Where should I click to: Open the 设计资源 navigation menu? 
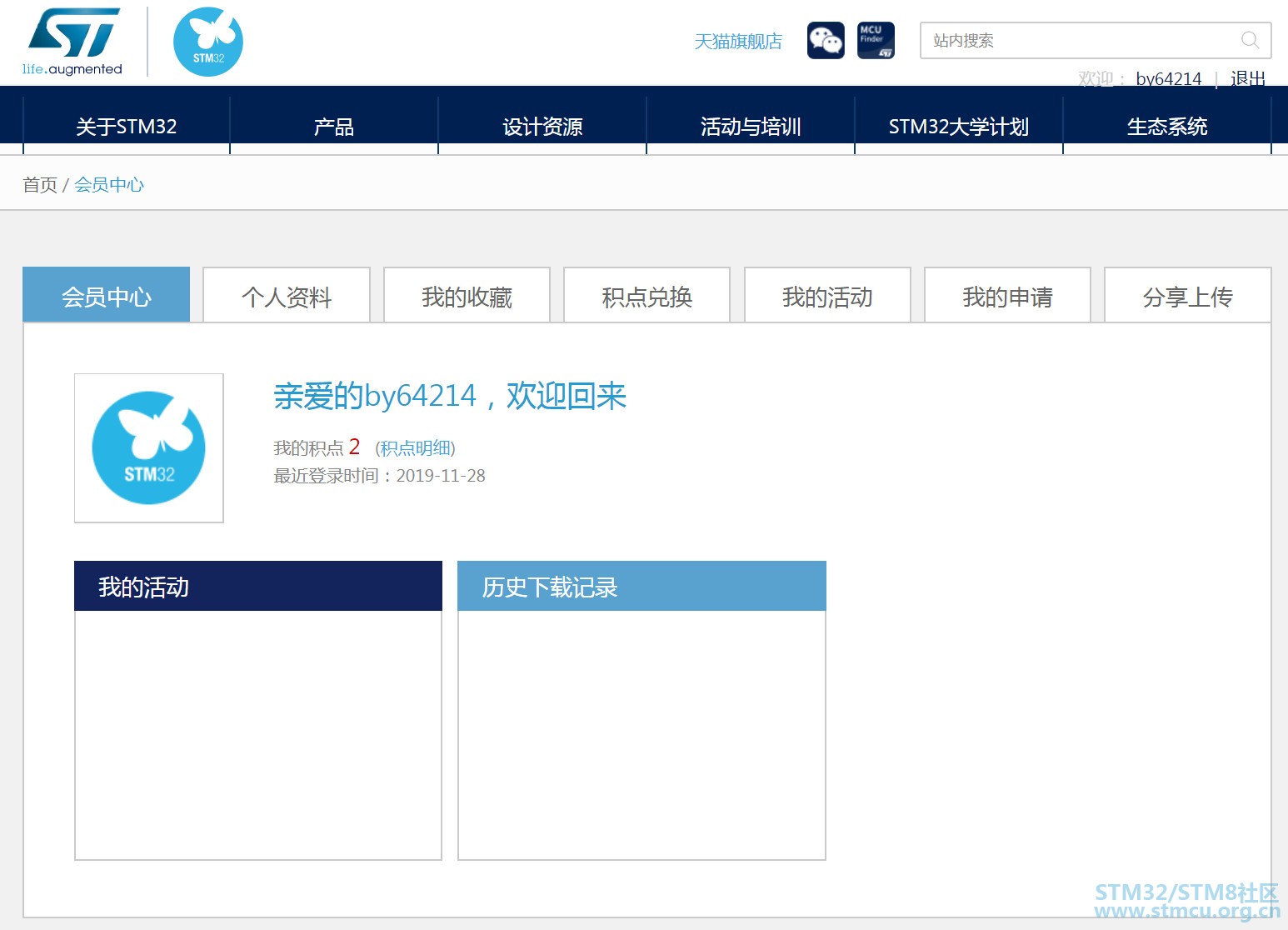[x=542, y=127]
